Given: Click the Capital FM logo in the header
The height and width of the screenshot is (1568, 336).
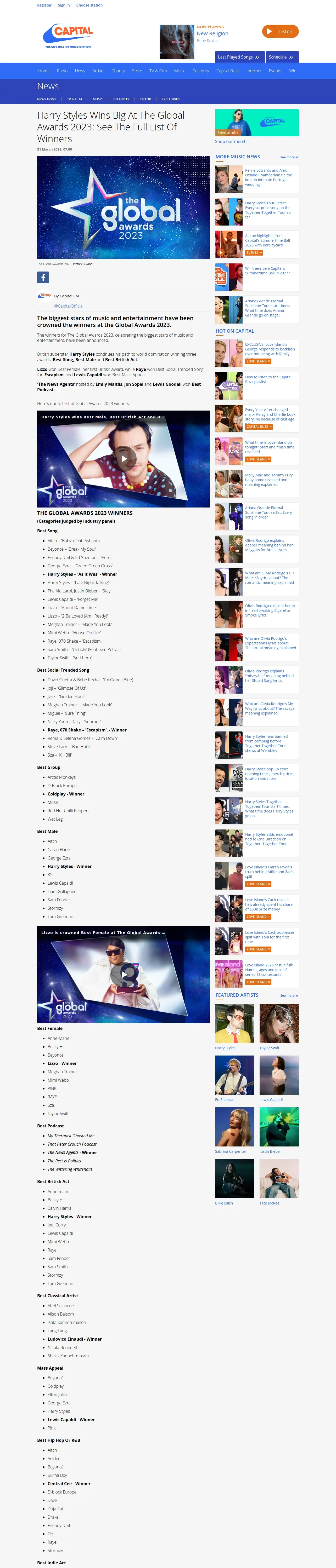Looking at the screenshot, I should 68,36.
